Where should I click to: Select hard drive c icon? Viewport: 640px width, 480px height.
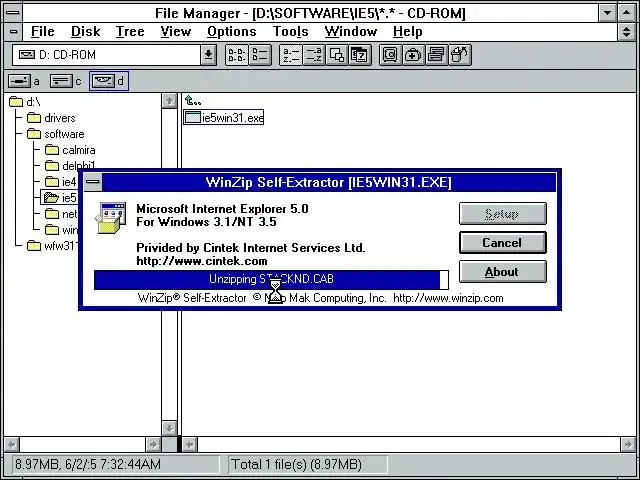tap(61, 81)
